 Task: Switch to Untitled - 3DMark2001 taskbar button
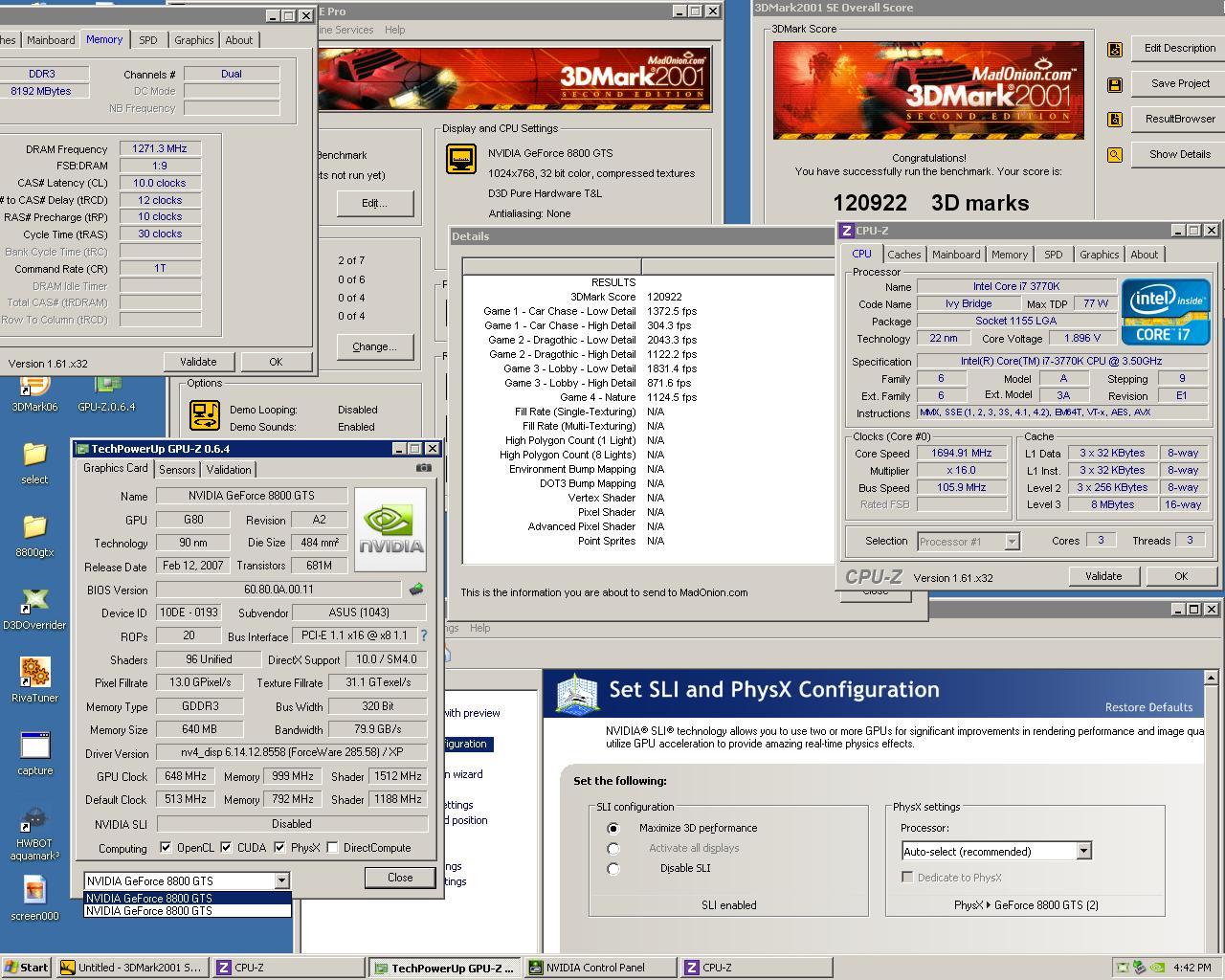132,968
